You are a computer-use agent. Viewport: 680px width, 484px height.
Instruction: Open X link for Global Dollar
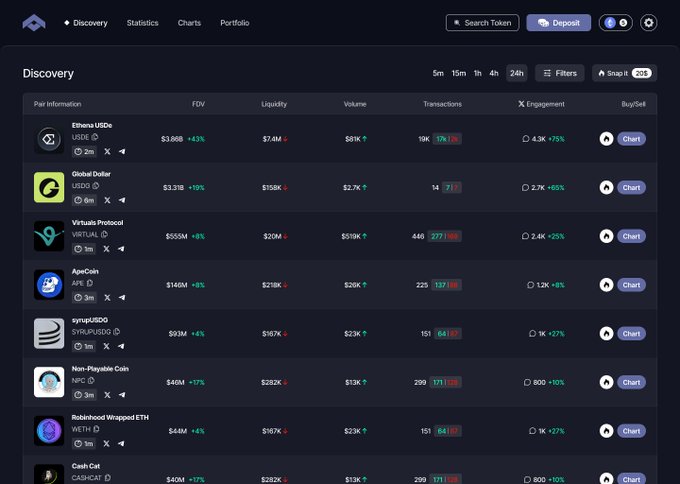[107, 200]
